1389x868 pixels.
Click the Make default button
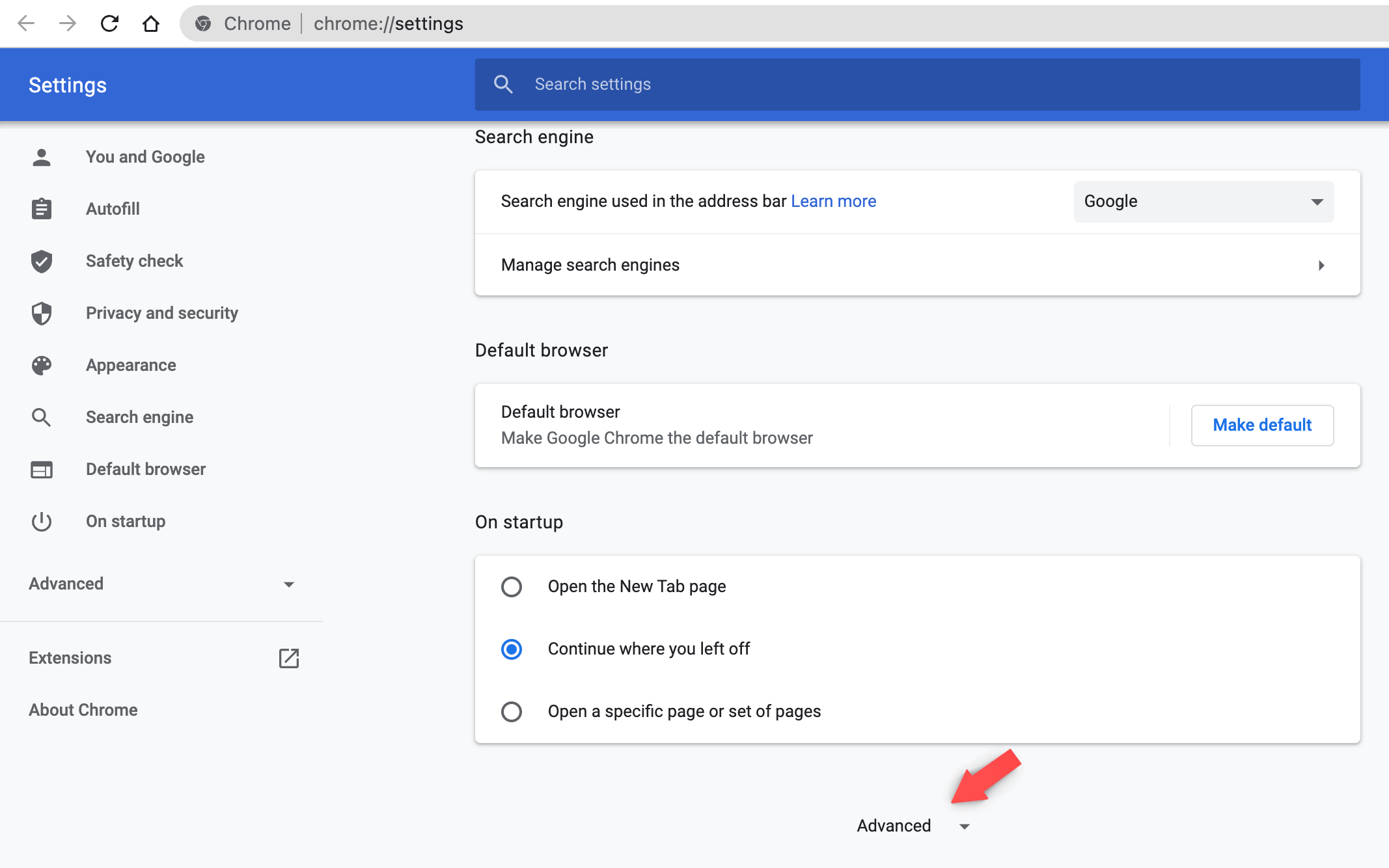point(1261,425)
